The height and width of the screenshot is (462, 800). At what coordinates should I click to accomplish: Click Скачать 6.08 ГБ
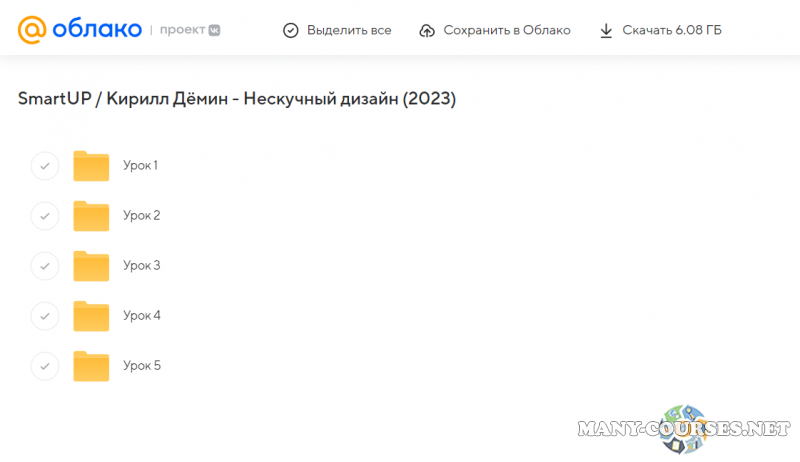pyautogui.click(x=671, y=30)
